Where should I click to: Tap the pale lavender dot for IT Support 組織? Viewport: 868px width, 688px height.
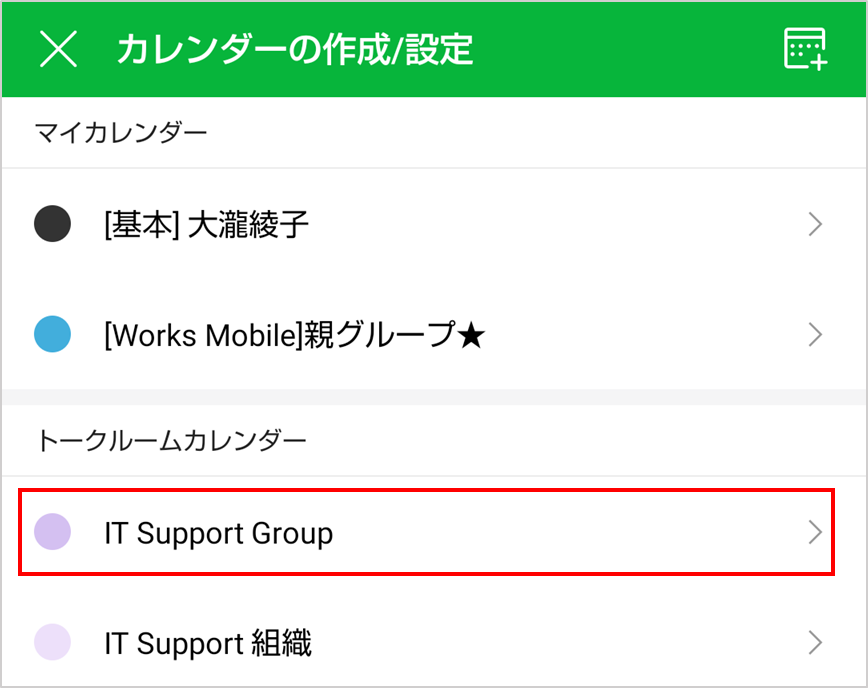click(52, 642)
